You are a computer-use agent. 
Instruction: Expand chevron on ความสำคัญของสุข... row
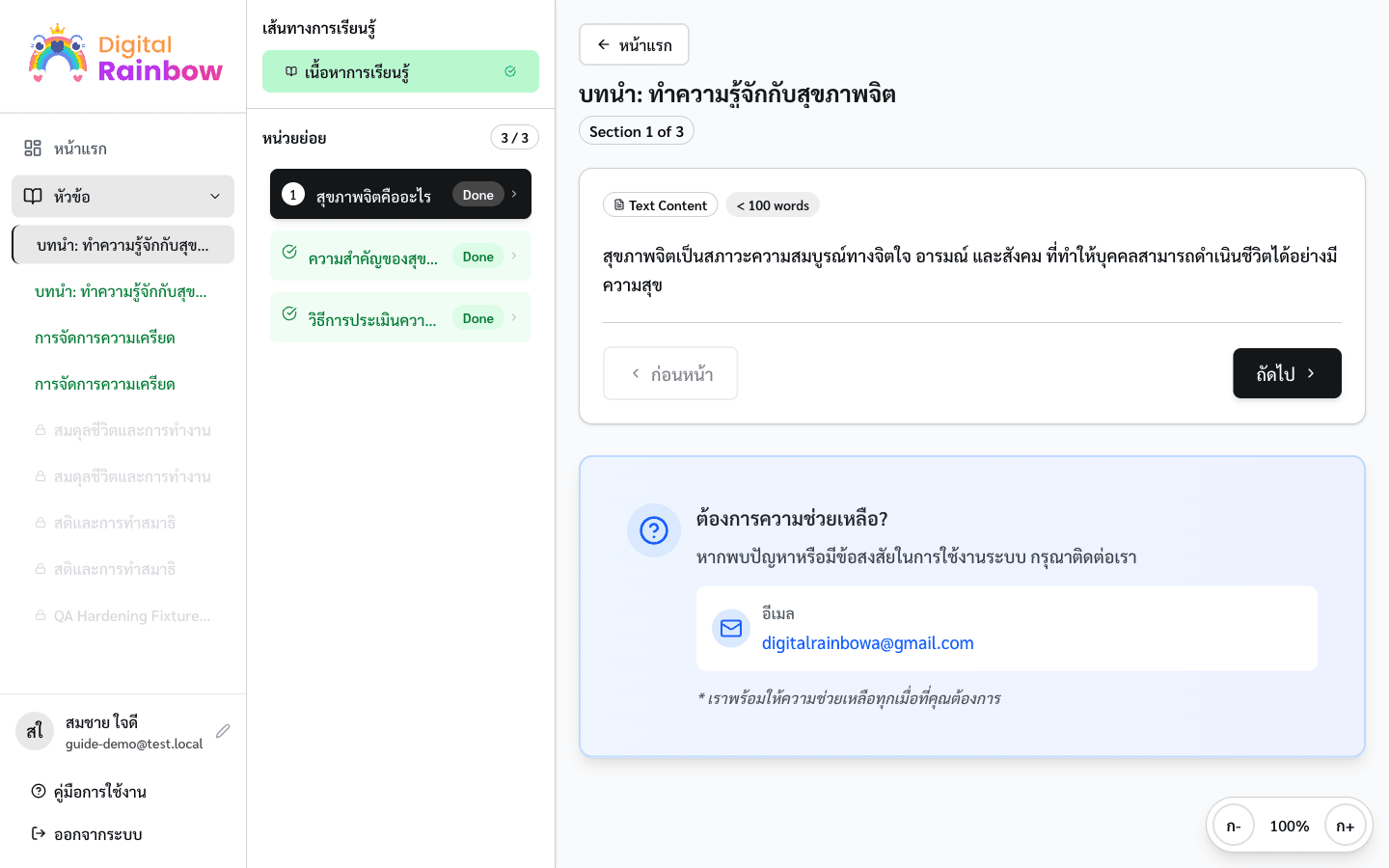(514, 256)
